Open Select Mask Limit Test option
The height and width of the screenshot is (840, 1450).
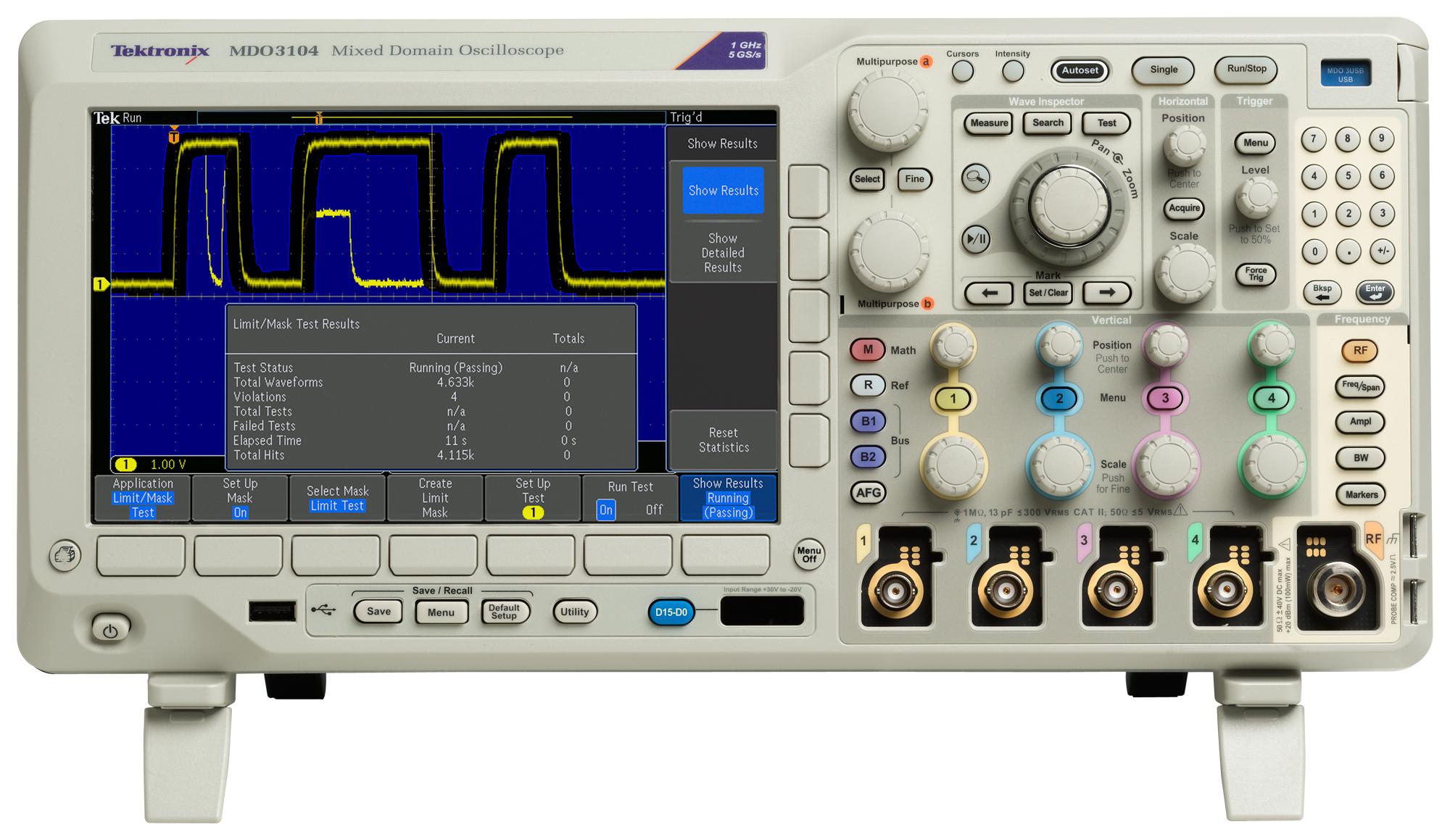pos(337,498)
